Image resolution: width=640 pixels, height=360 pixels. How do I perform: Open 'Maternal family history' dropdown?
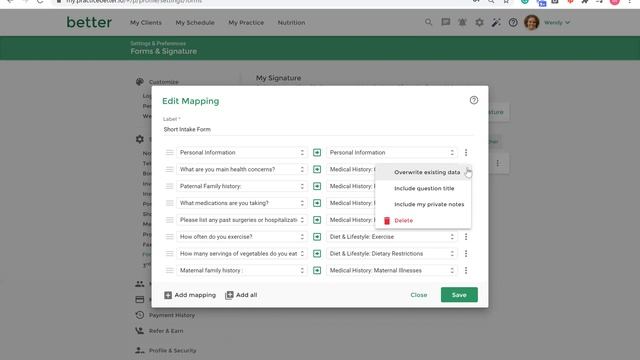click(242, 270)
